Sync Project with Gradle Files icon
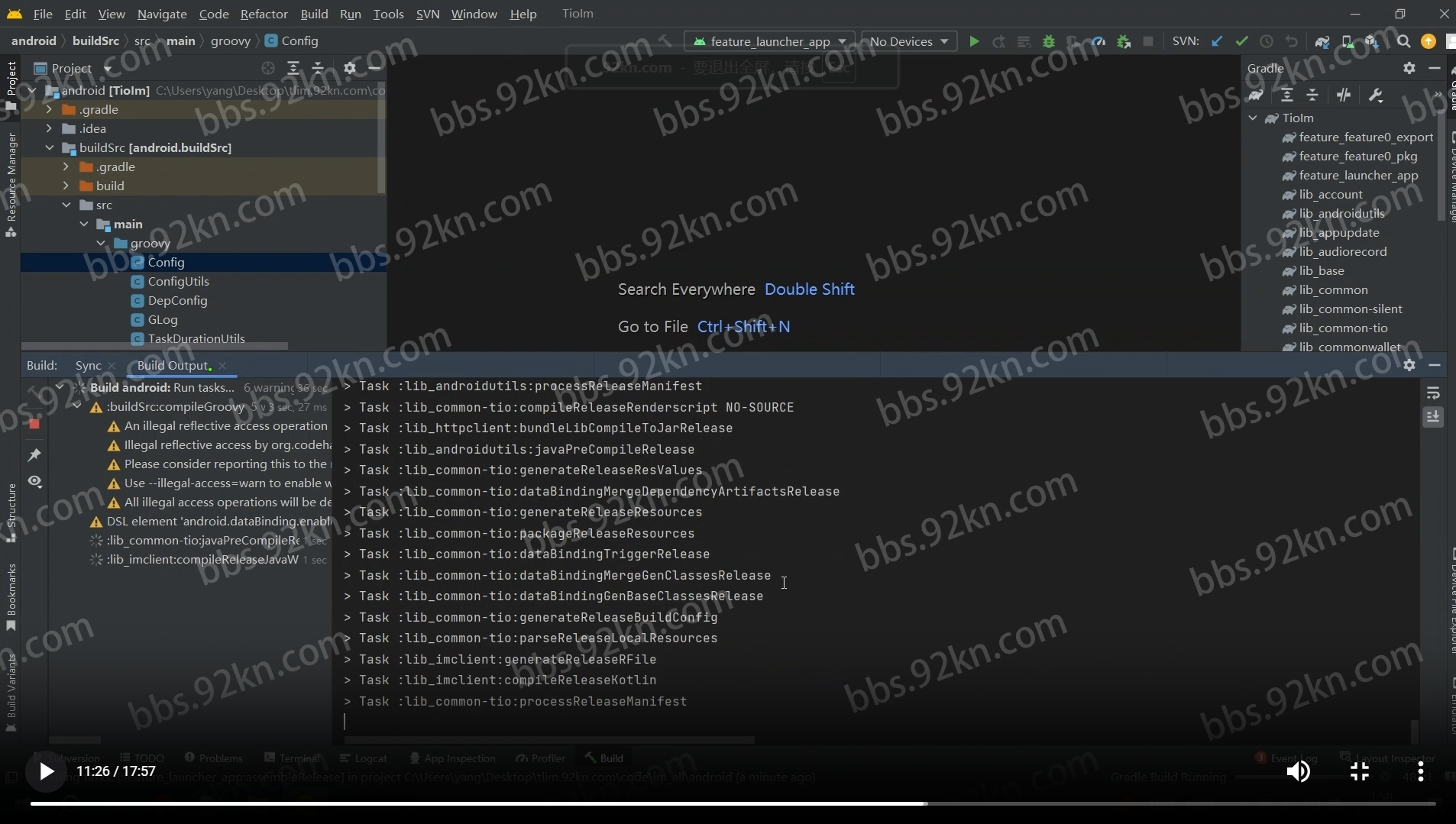The image size is (1456, 824). tap(1322, 41)
